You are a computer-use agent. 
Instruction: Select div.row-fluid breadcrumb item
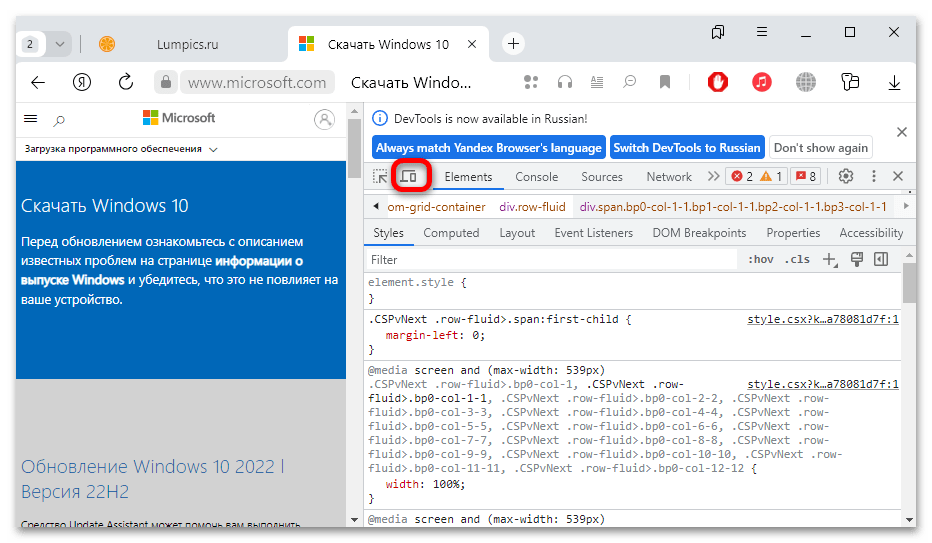532,207
